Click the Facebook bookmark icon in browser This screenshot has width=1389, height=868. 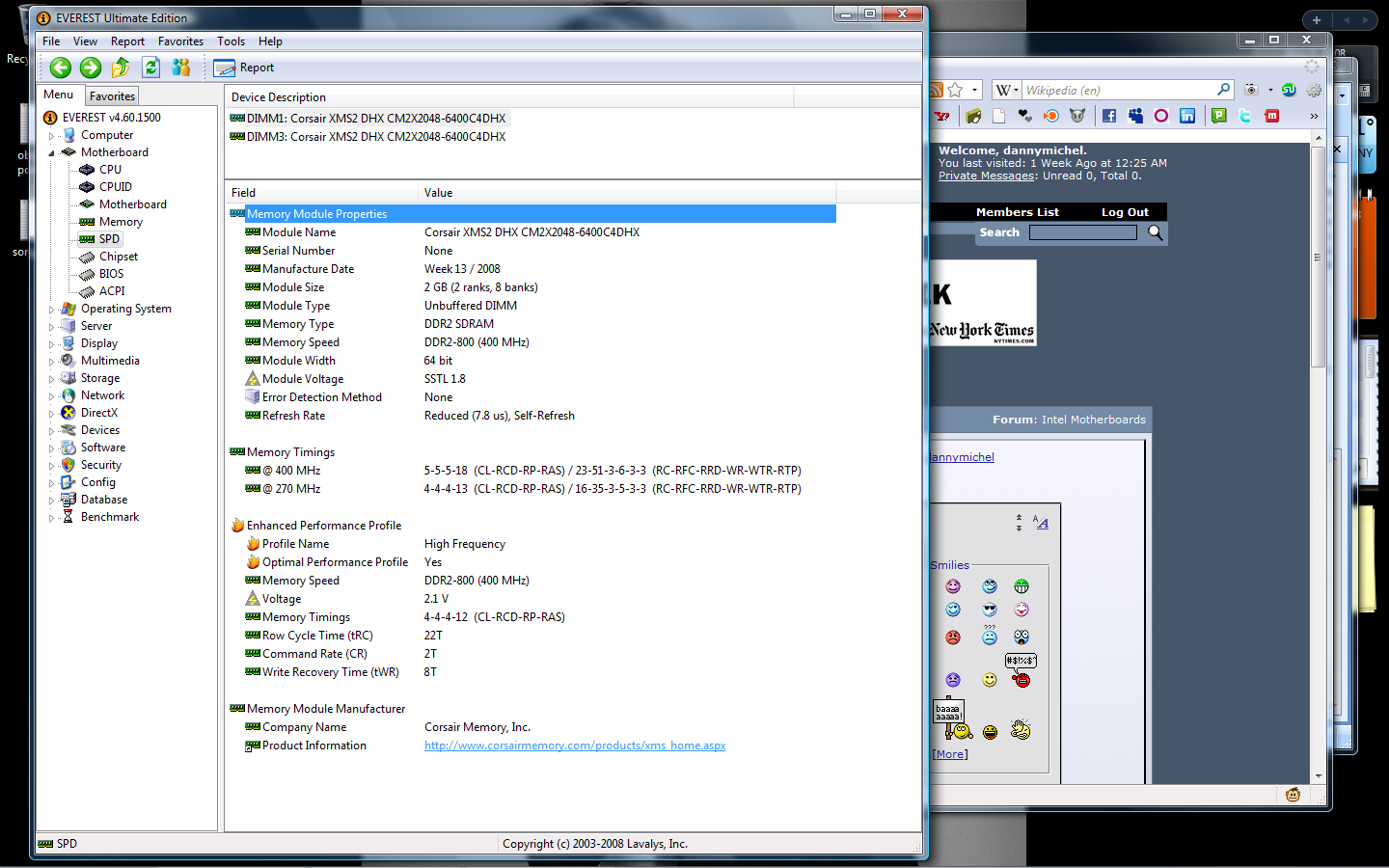[1109, 116]
